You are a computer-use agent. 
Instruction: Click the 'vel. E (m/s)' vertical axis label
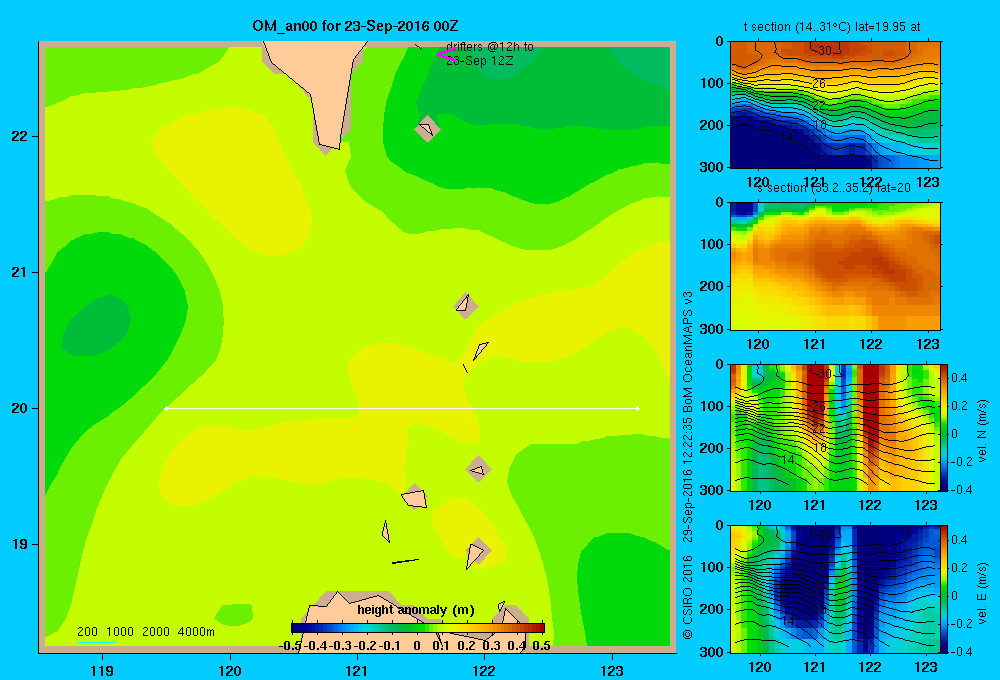(982, 592)
